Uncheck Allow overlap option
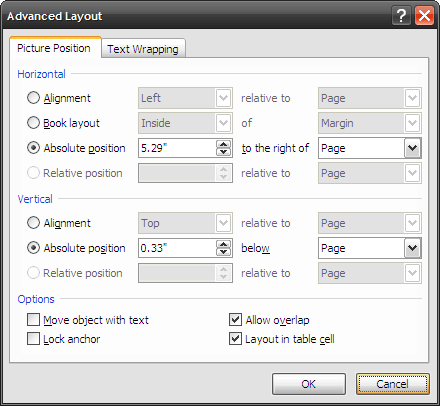Screen dimensions: 440x406 click(x=235, y=319)
